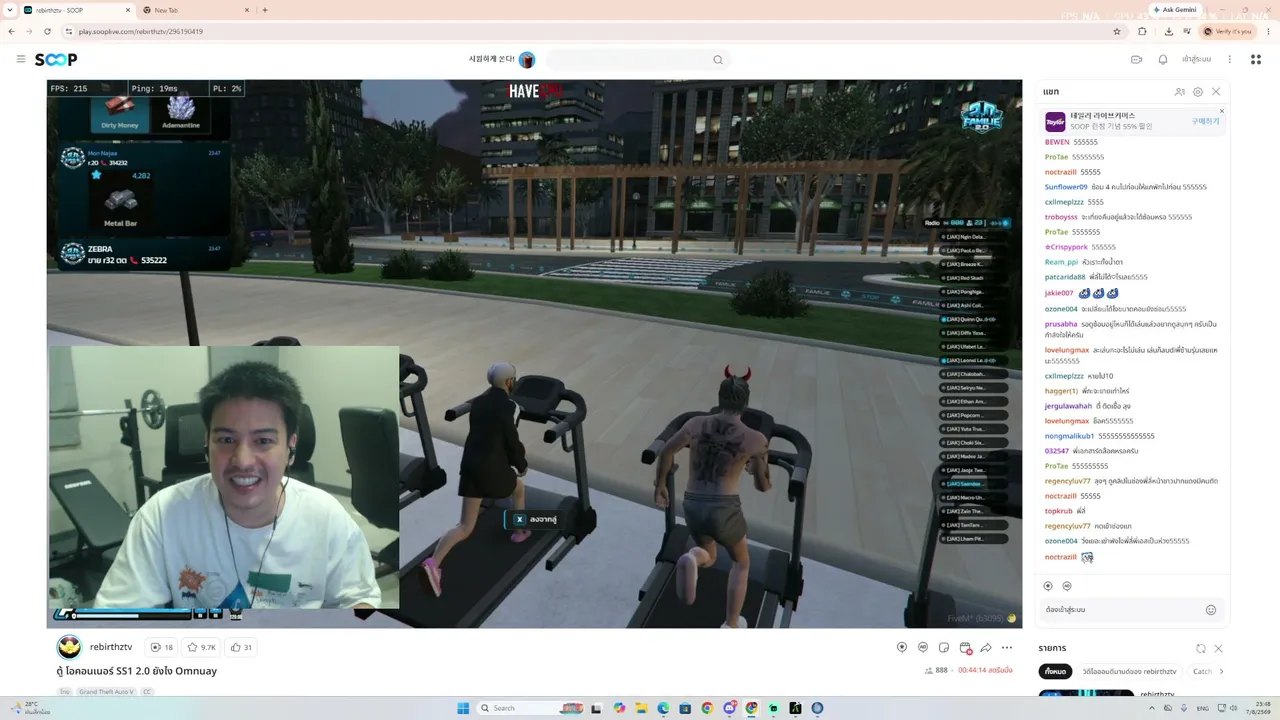Click the clip recording calendar icon
1280x720 pixels.
point(965,648)
